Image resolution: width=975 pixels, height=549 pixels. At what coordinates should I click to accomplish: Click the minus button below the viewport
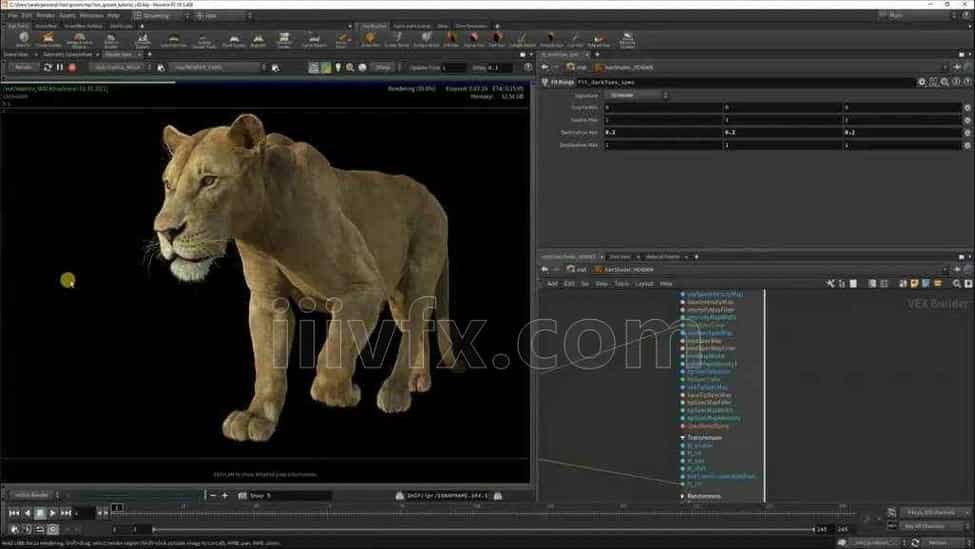point(213,496)
